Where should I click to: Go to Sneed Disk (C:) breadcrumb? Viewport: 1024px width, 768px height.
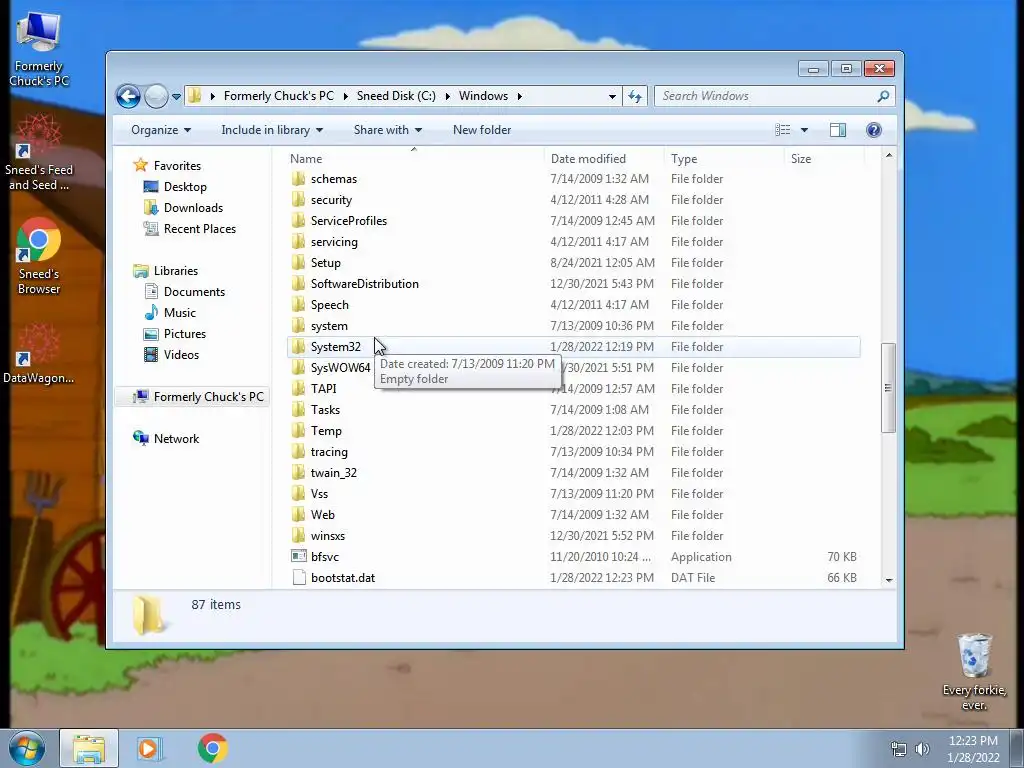point(396,96)
